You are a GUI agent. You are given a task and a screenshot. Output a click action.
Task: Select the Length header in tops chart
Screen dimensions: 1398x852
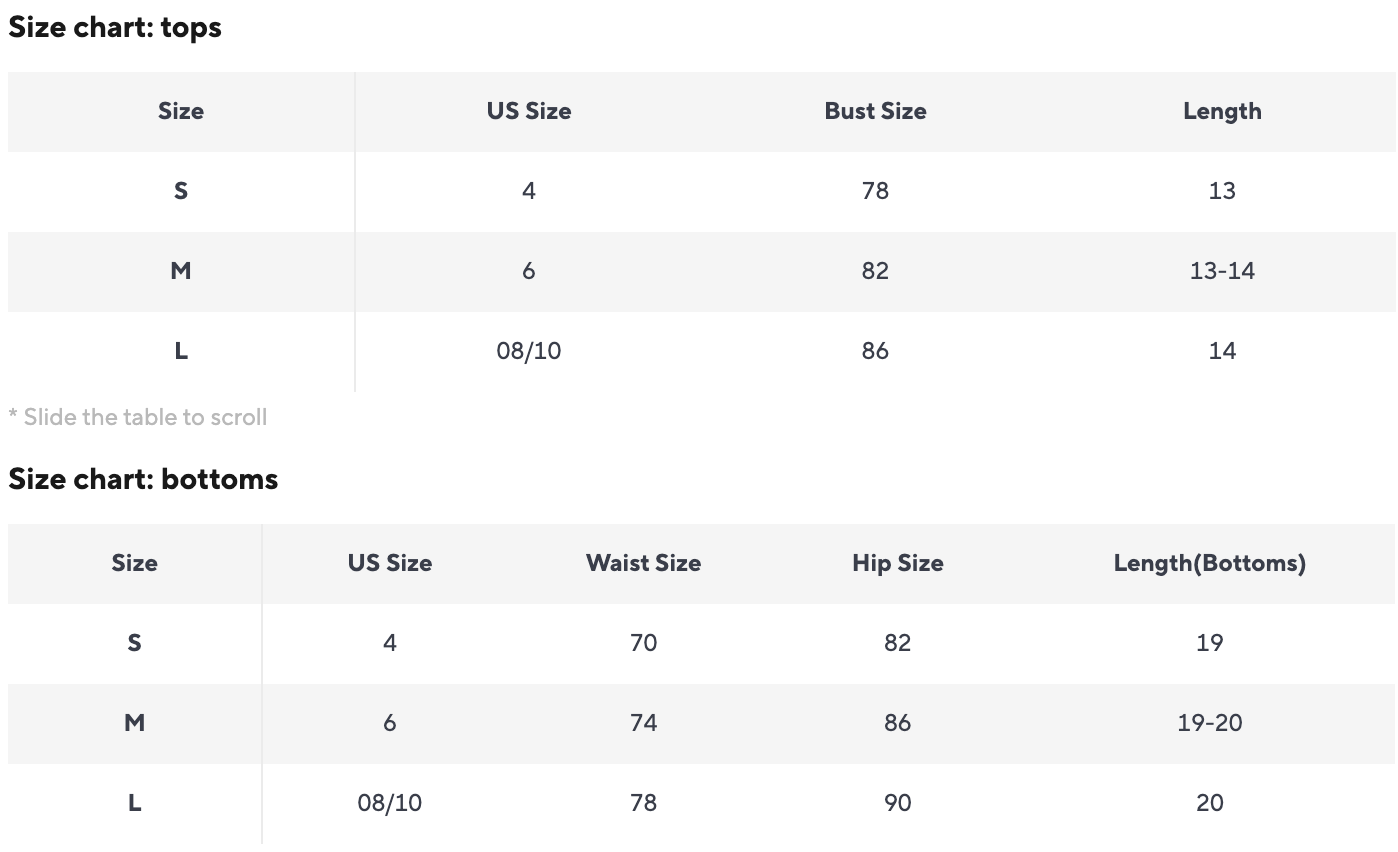coord(1221,111)
